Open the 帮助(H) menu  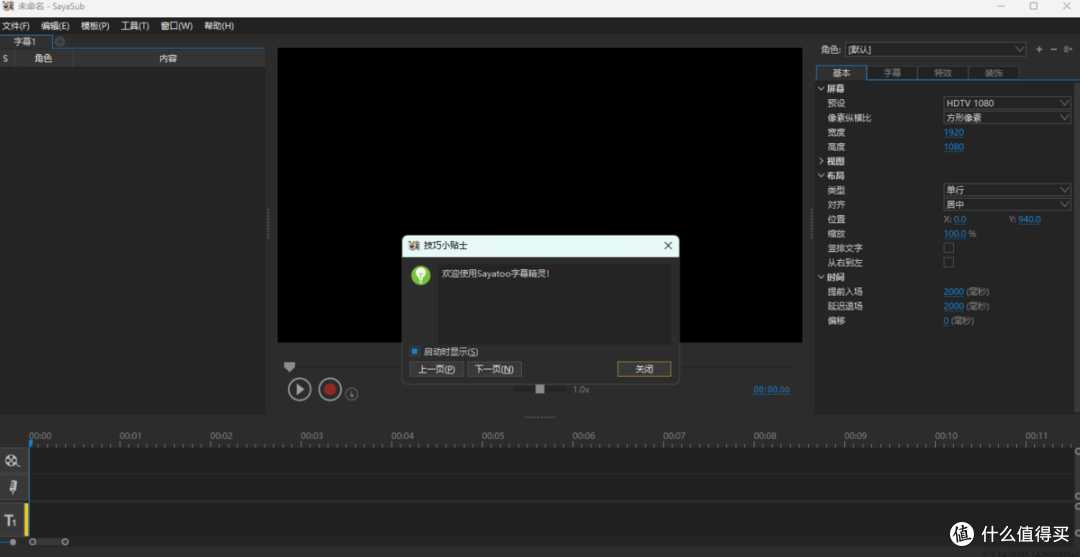click(219, 26)
